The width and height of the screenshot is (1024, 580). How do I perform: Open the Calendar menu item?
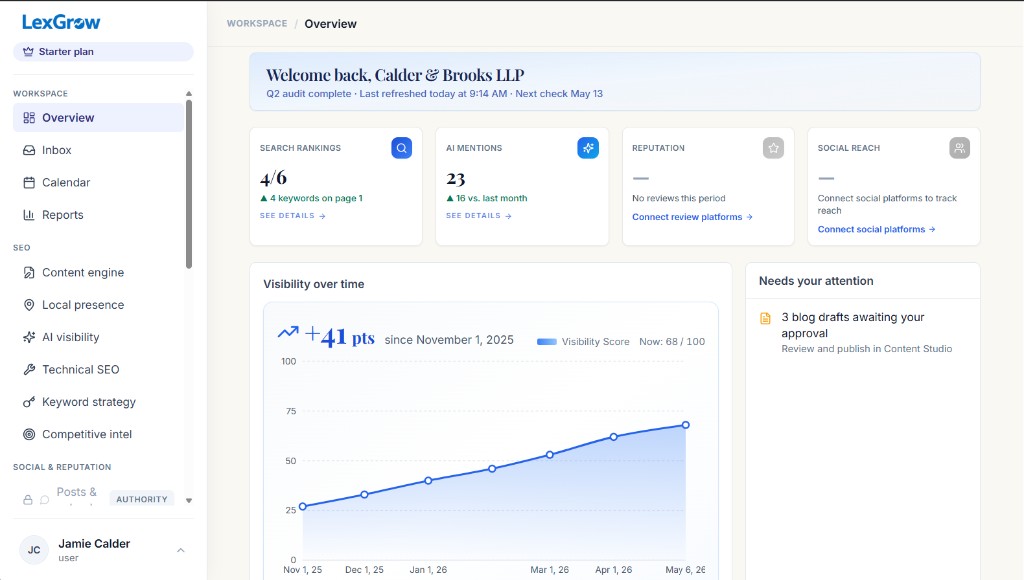click(98, 182)
